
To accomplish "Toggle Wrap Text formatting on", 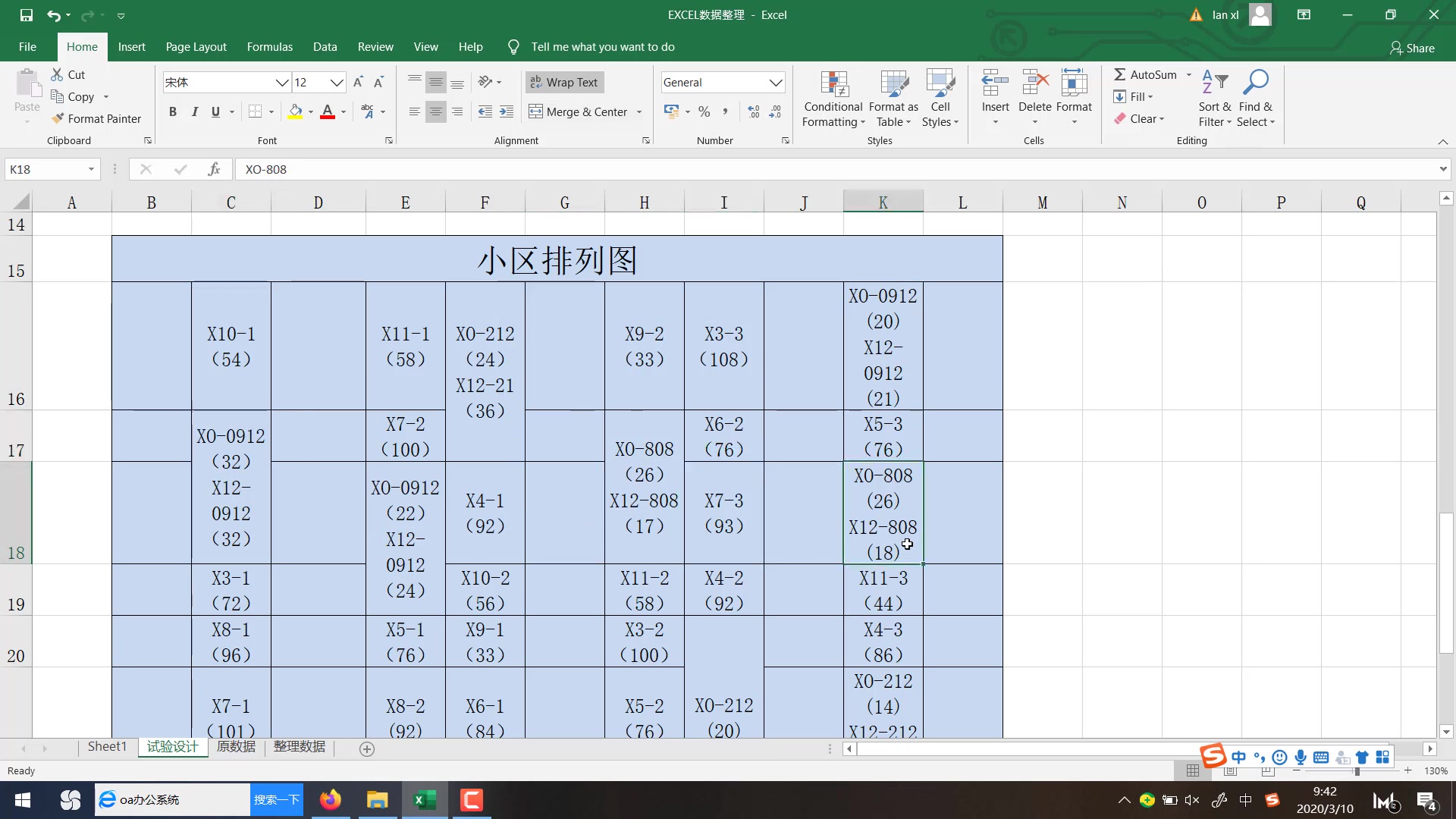I will [564, 81].
